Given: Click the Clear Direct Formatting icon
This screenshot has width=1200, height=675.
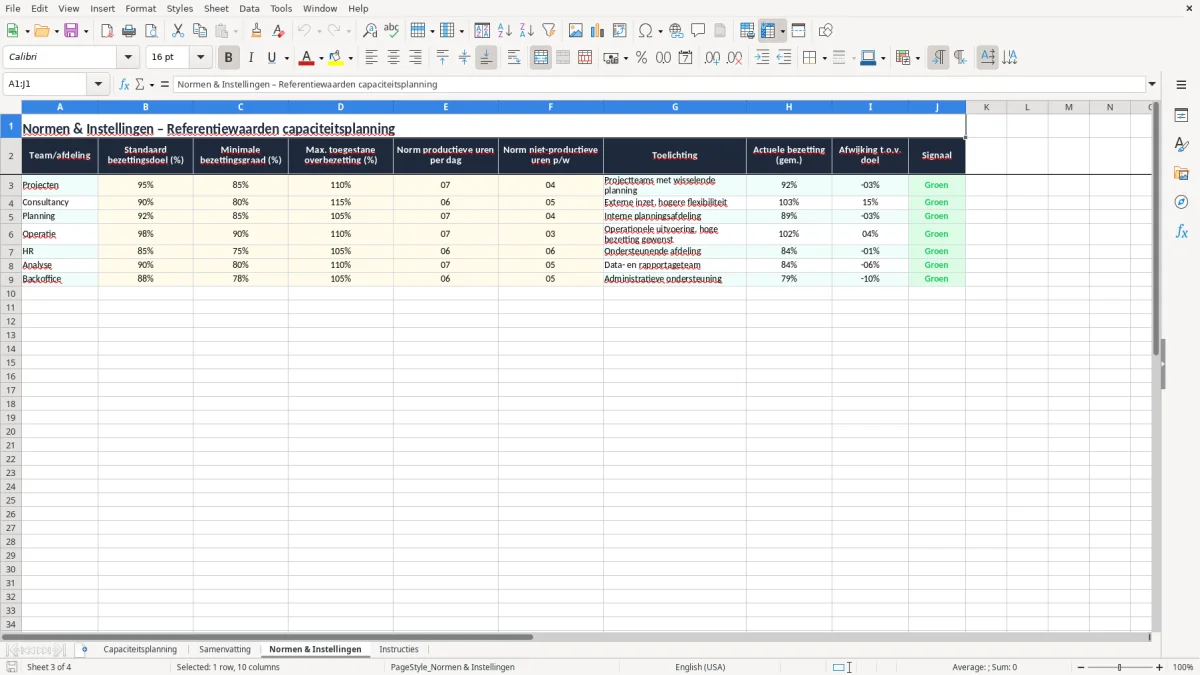Looking at the screenshot, I should [279, 31].
